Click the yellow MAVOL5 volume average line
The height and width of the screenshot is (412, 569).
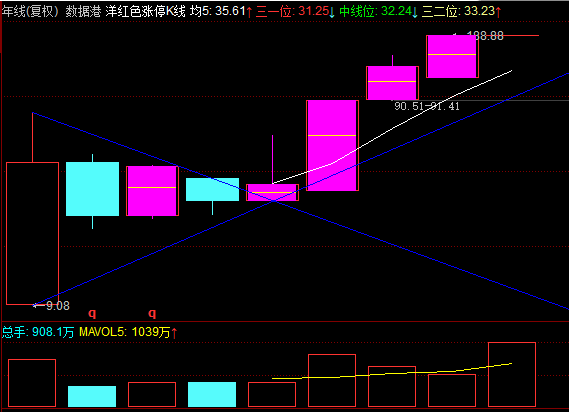pos(392,372)
